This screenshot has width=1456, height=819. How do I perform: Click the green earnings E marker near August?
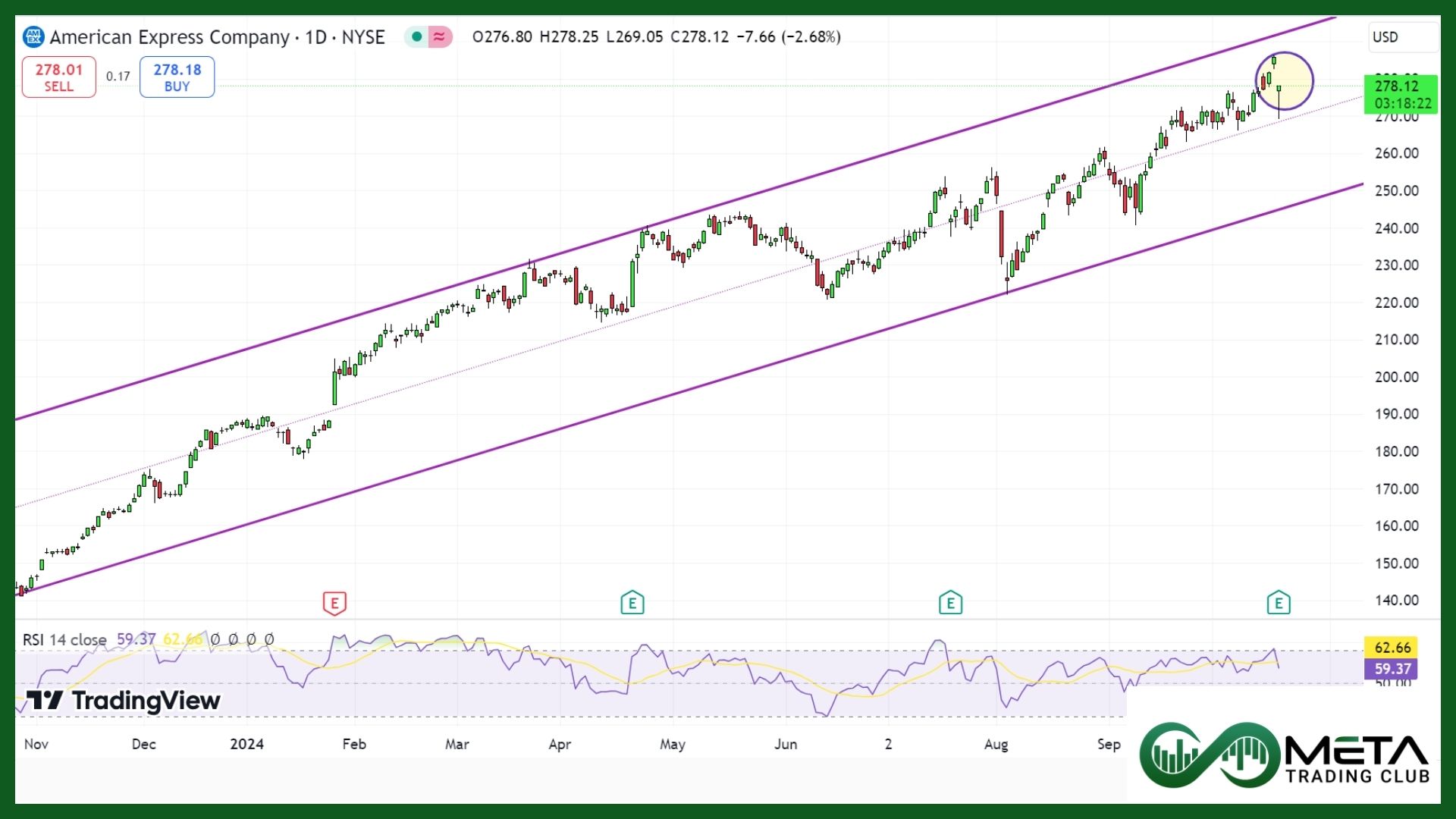[x=950, y=604]
